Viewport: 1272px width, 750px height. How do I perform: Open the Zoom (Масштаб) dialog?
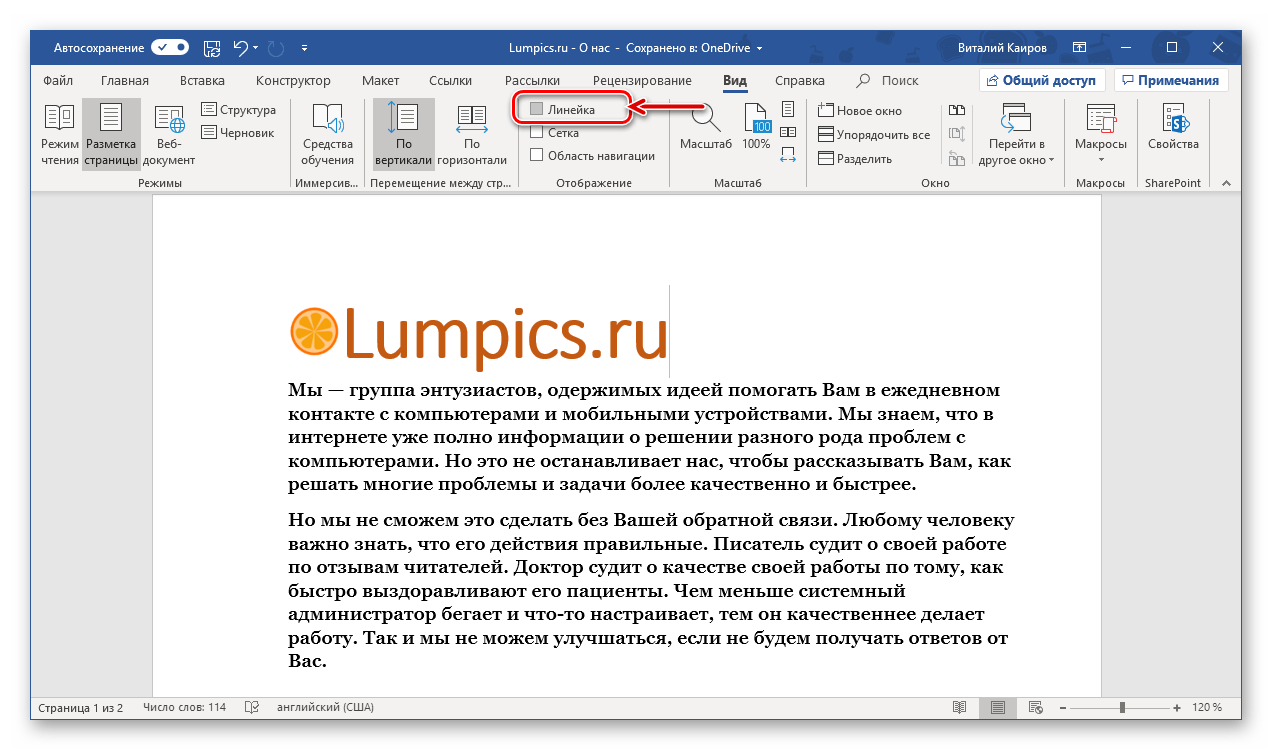(x=706, y=128)
